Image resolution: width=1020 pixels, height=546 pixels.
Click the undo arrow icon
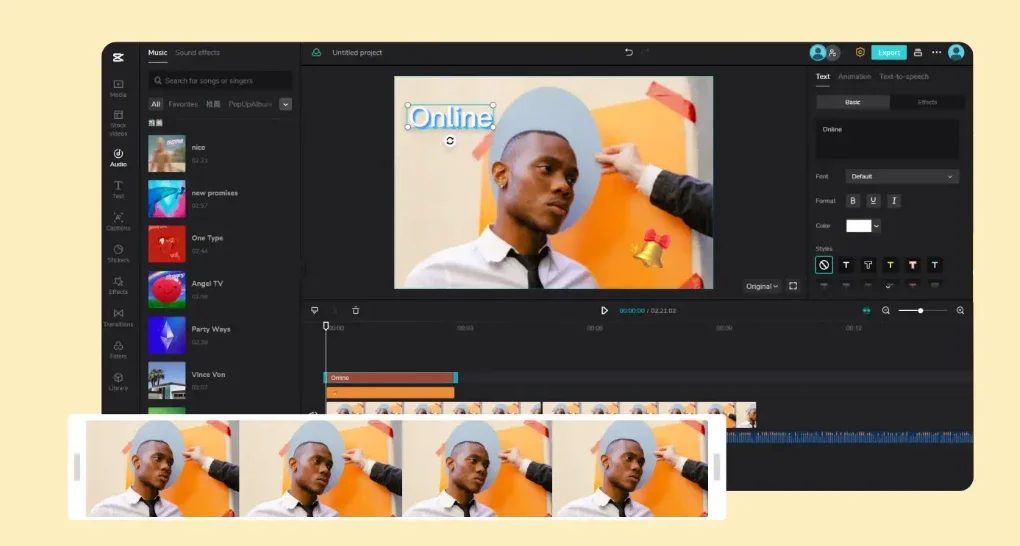pos(628,53)
